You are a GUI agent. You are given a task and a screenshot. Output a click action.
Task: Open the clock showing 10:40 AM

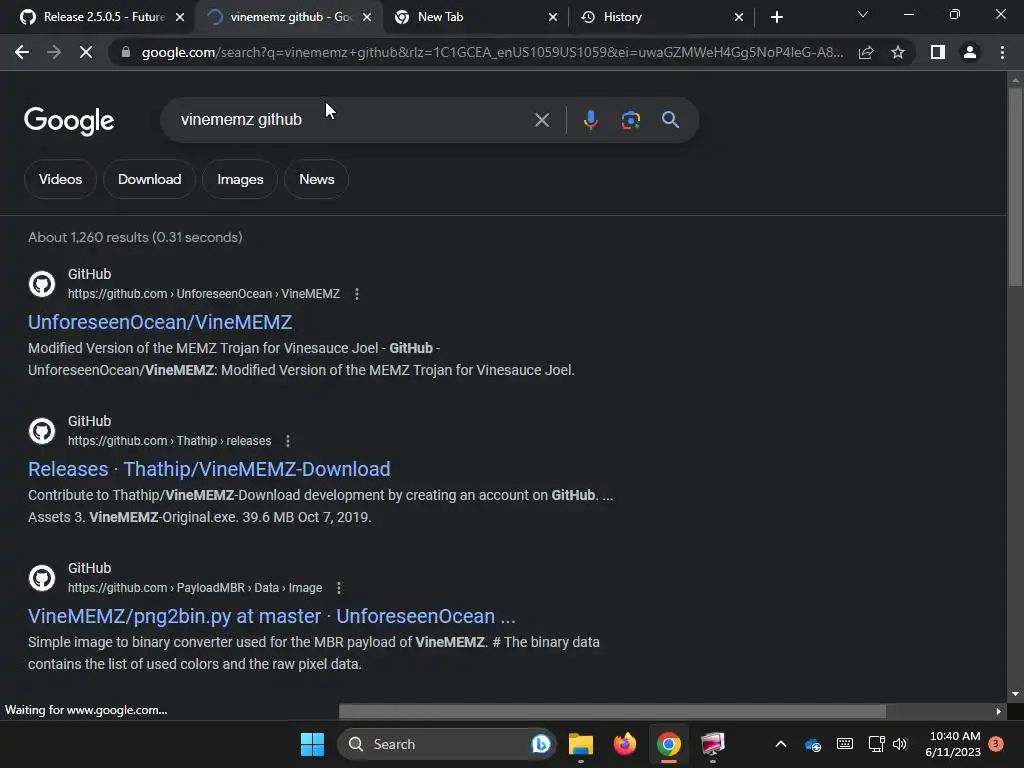(x=953, y=744)
